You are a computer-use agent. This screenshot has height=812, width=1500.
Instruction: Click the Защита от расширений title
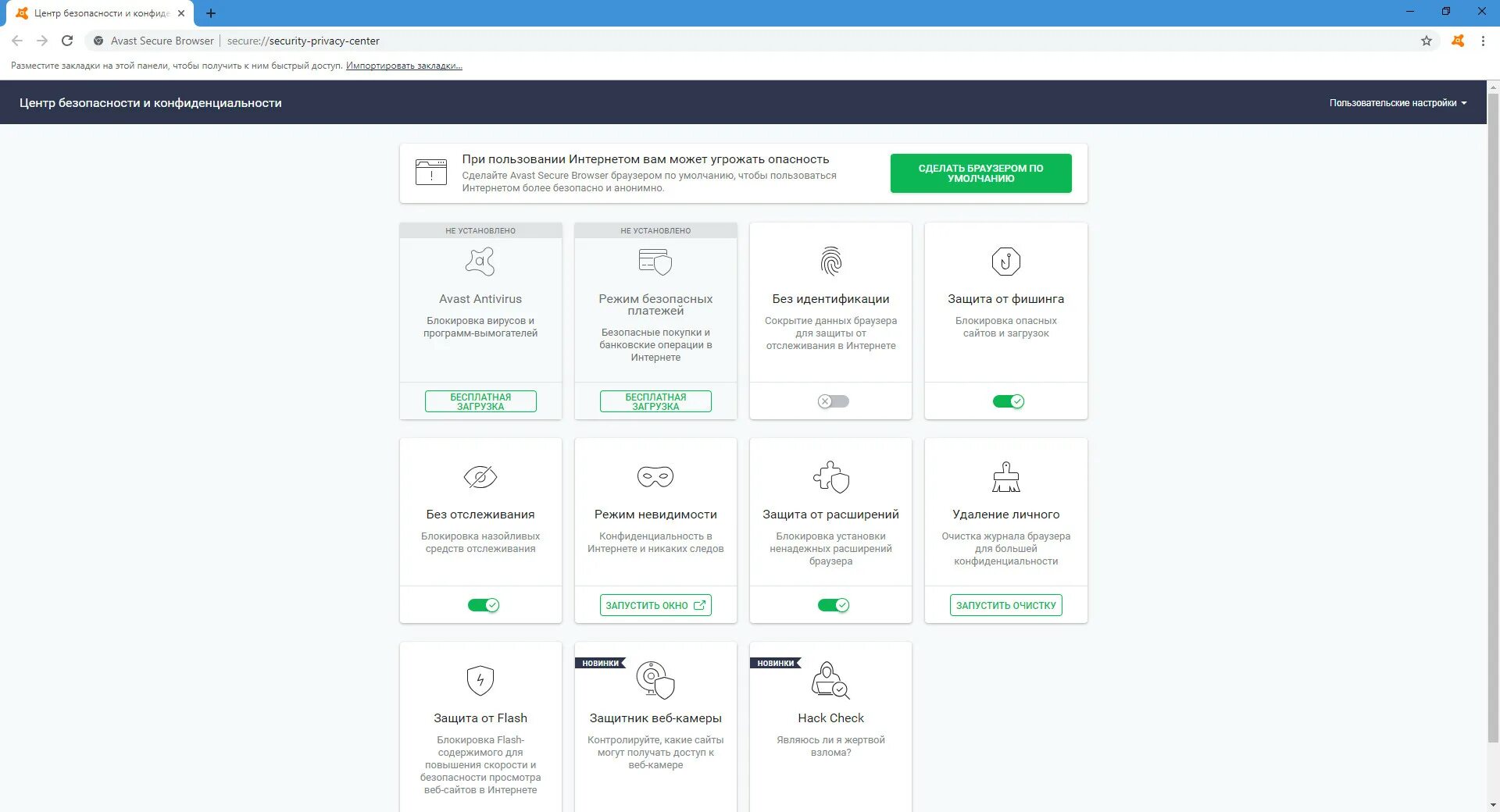tap(830, 515)
